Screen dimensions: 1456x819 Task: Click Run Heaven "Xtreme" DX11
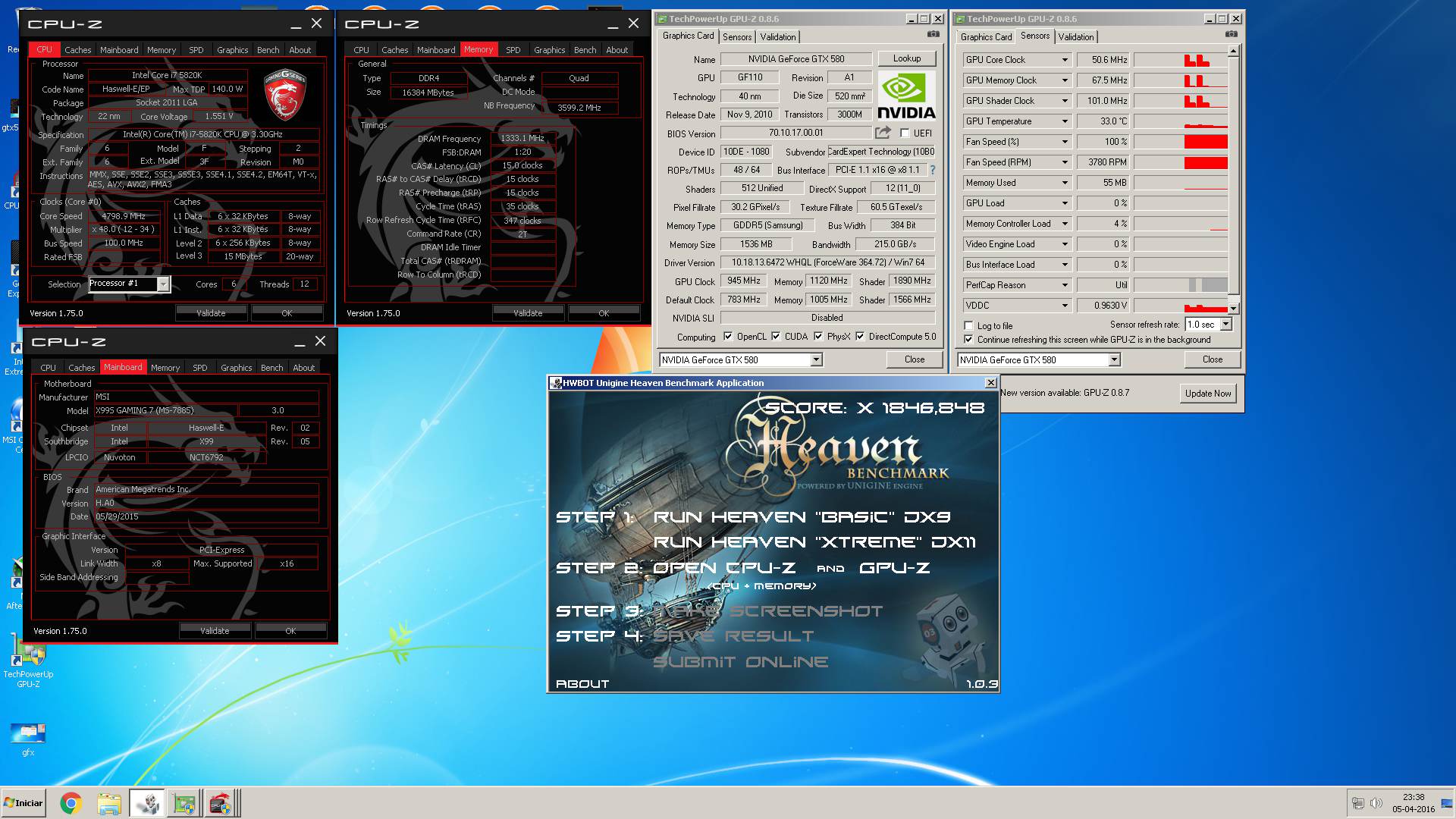tap(814, 542)
